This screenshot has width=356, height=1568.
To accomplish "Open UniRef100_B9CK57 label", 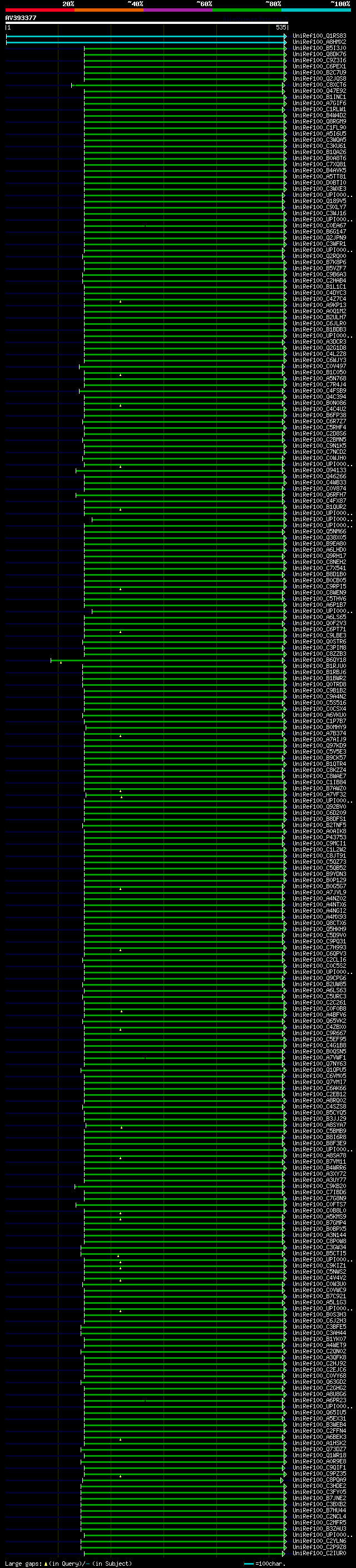I will (319, 758).
